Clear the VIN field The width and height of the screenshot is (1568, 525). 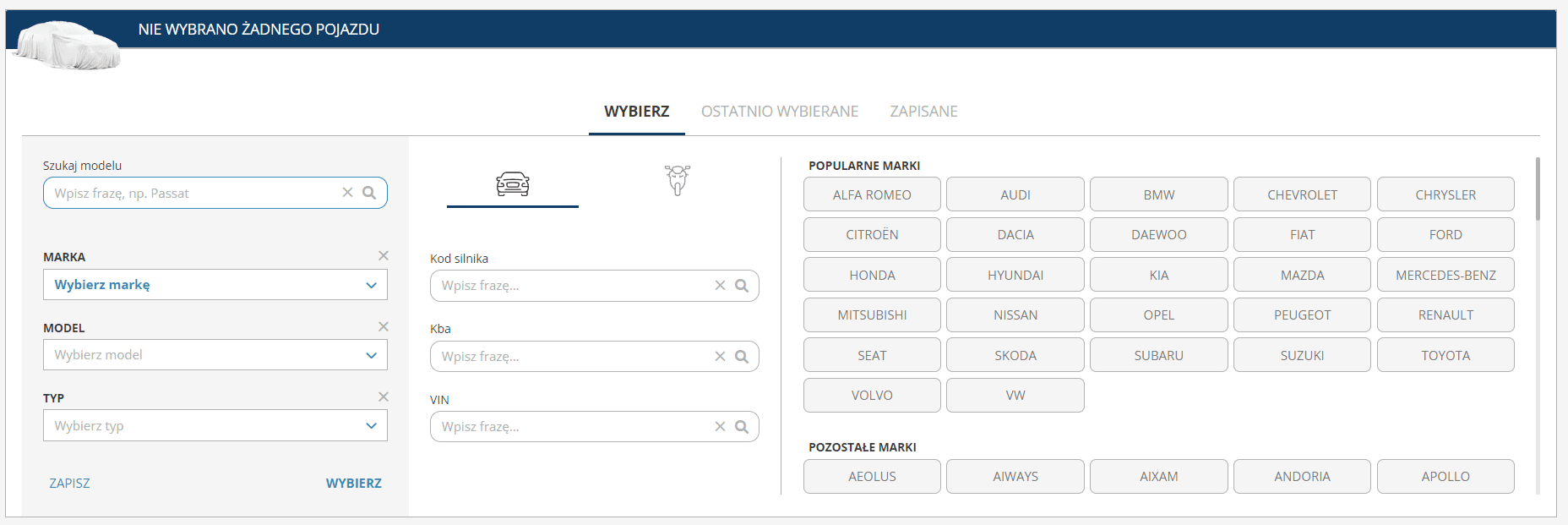720,427
